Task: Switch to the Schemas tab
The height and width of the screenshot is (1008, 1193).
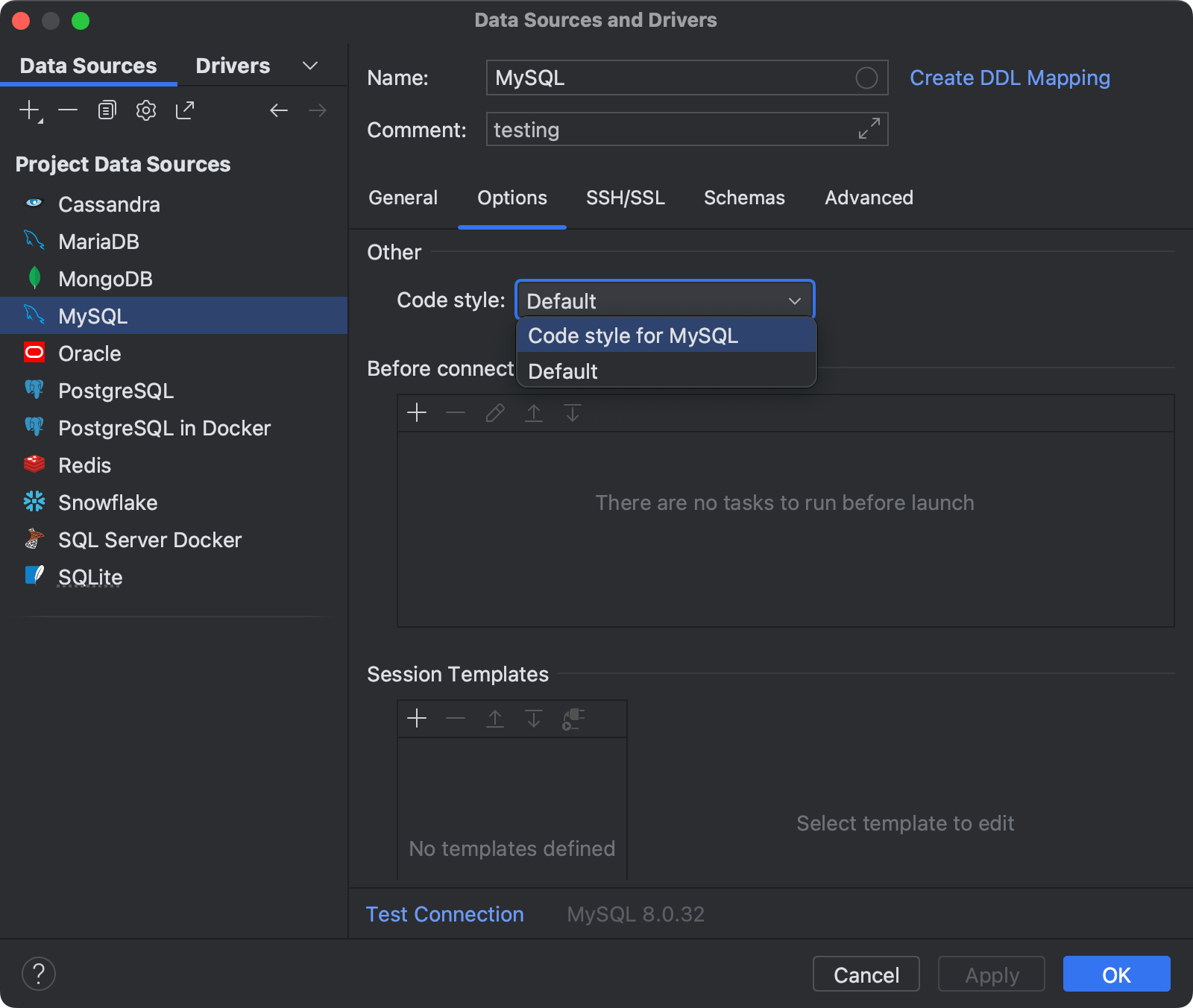Action: tap(744, 198)
